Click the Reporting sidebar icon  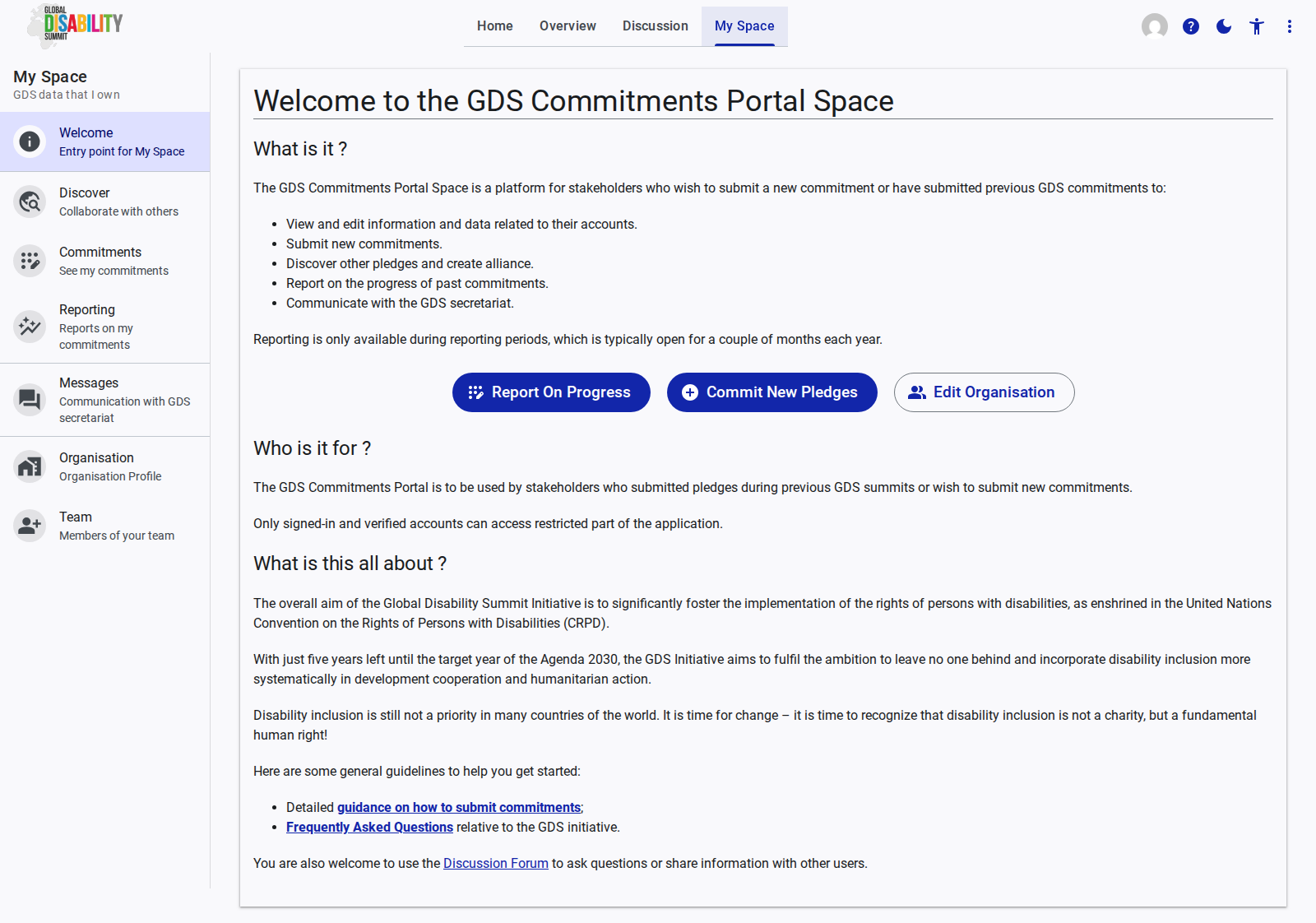point(30,327)
